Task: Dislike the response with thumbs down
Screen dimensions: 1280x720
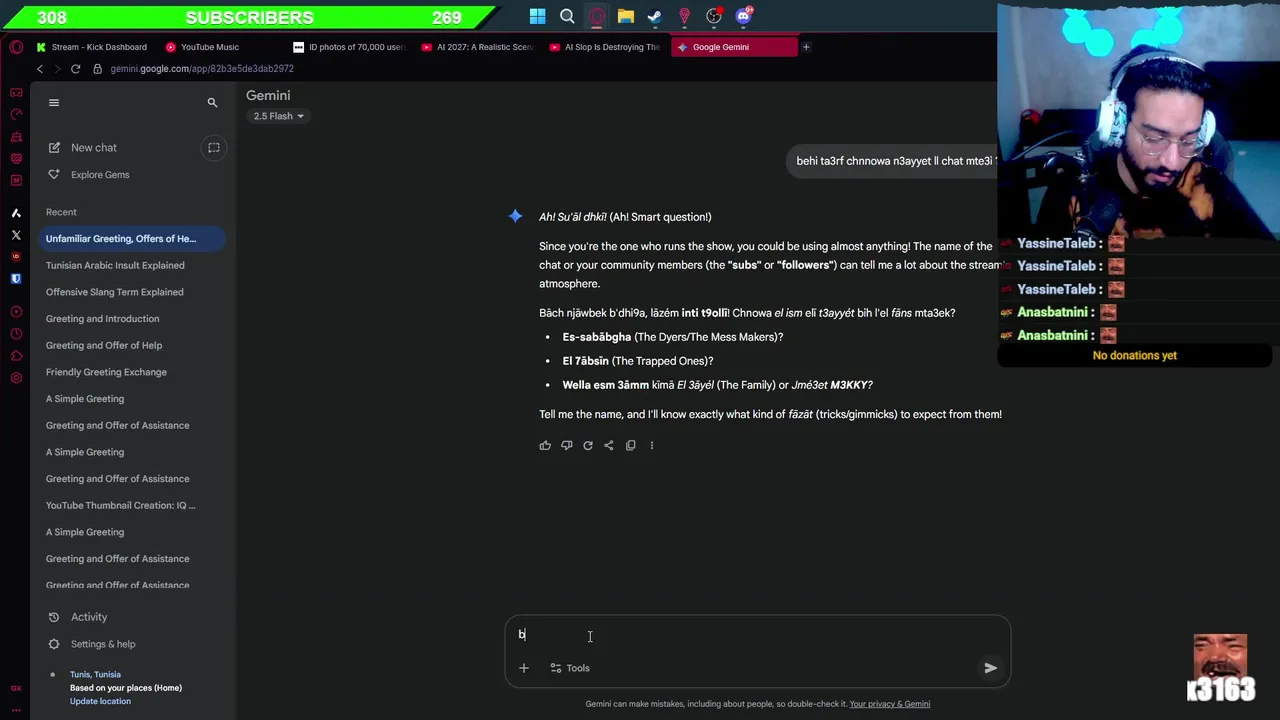Action: tap(566, 445)
